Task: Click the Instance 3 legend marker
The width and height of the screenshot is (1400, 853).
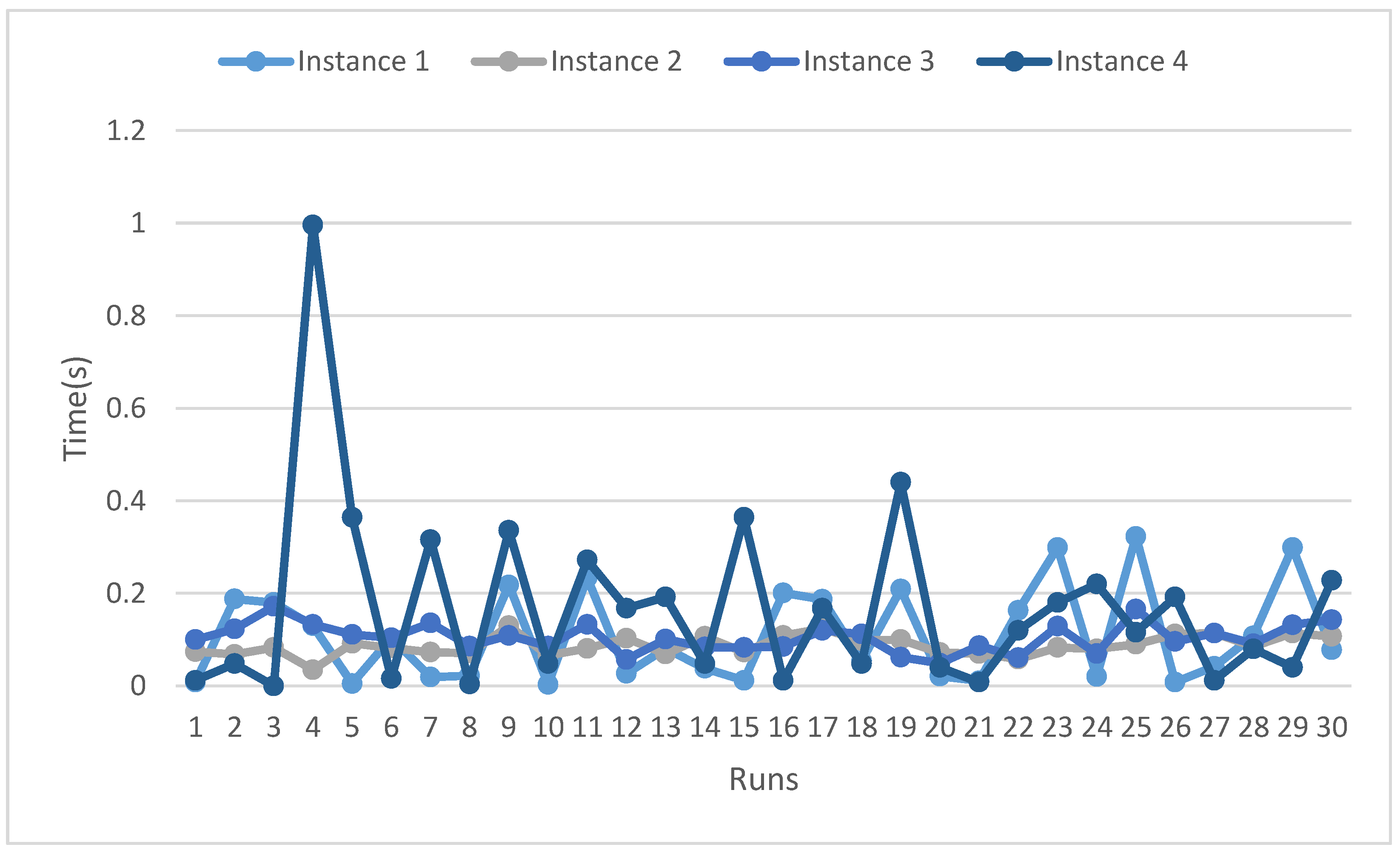Action: (761, 61)
